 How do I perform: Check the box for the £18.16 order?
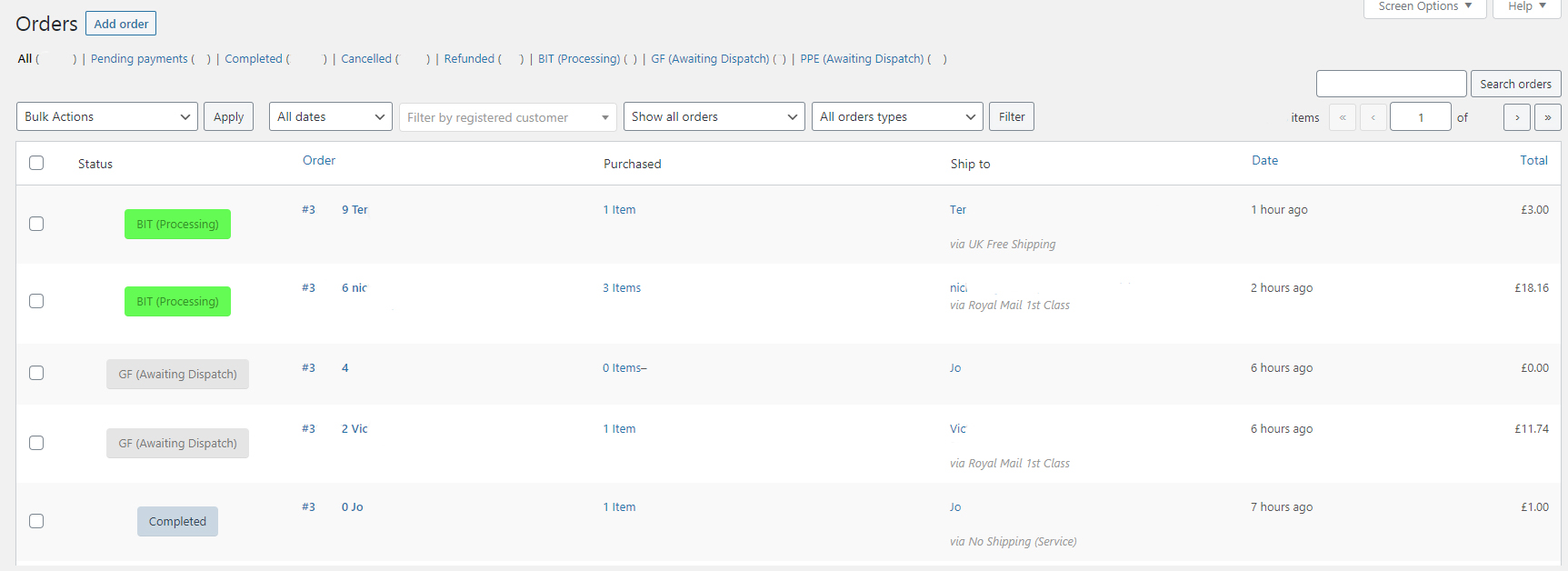(36, 301)
